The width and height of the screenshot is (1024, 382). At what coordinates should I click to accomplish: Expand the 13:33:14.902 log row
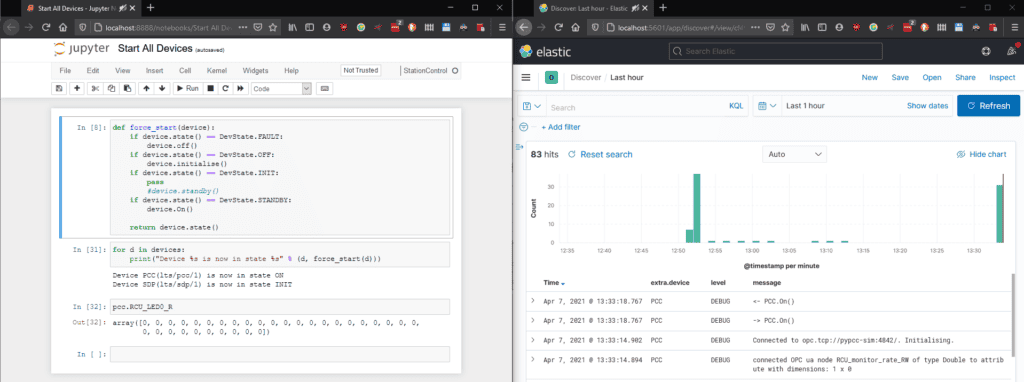pyautogui.click(x=533, y=340)
